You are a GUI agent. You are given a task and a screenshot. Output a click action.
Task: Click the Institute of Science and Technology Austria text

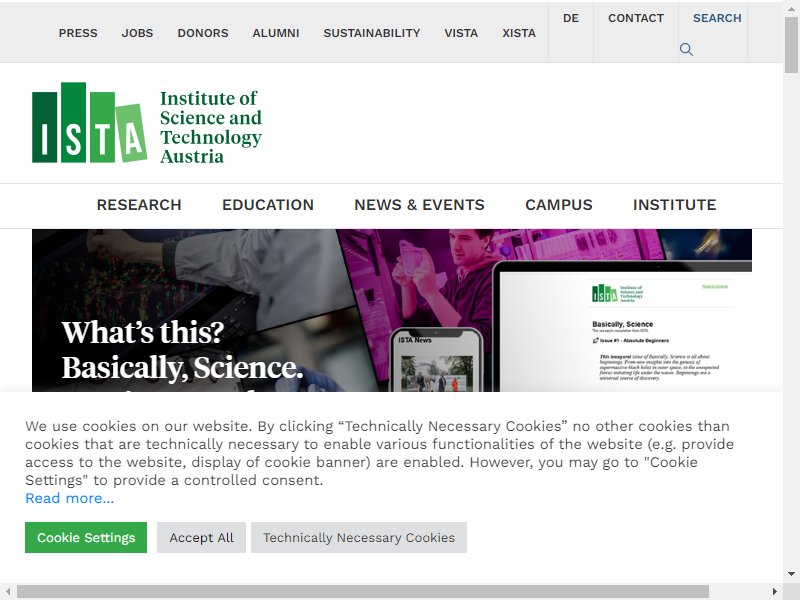coord(211,127)
